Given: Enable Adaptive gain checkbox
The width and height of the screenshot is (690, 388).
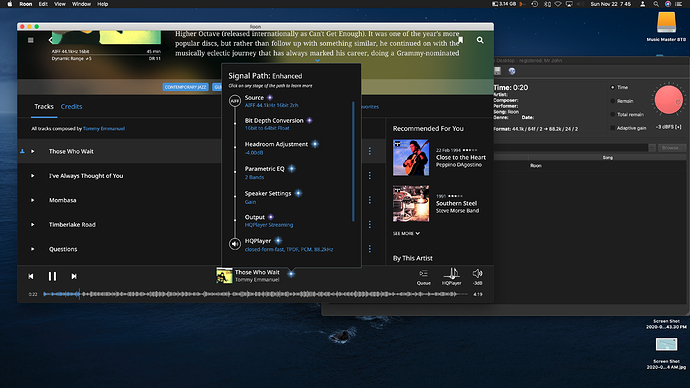Looking at the screenshot, I should pos(613,128).
